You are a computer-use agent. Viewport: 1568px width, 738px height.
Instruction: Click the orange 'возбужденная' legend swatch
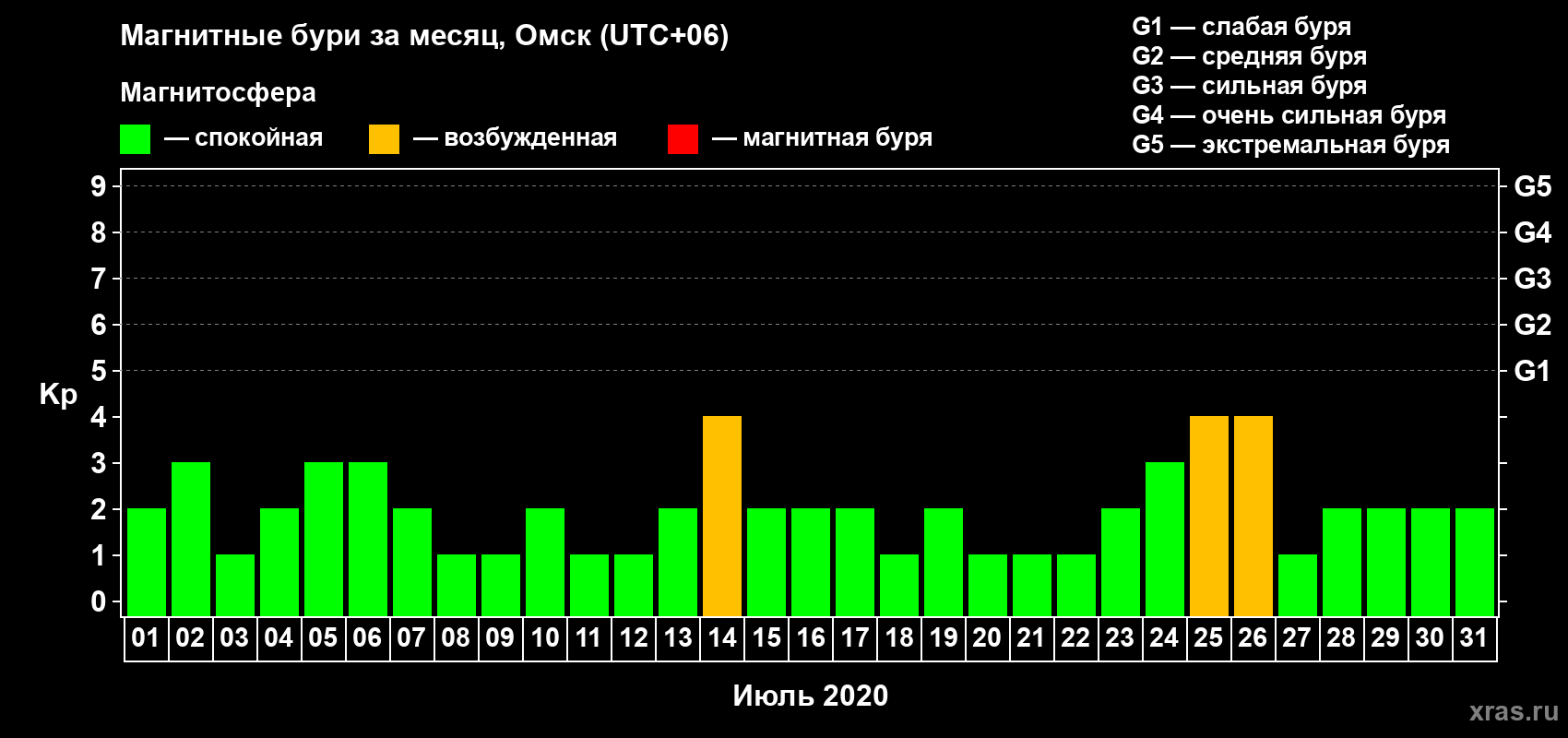(x=384, y=139)
